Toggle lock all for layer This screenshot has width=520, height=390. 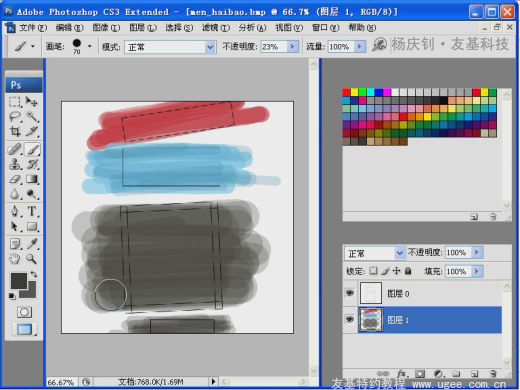[x=408, y=271]
